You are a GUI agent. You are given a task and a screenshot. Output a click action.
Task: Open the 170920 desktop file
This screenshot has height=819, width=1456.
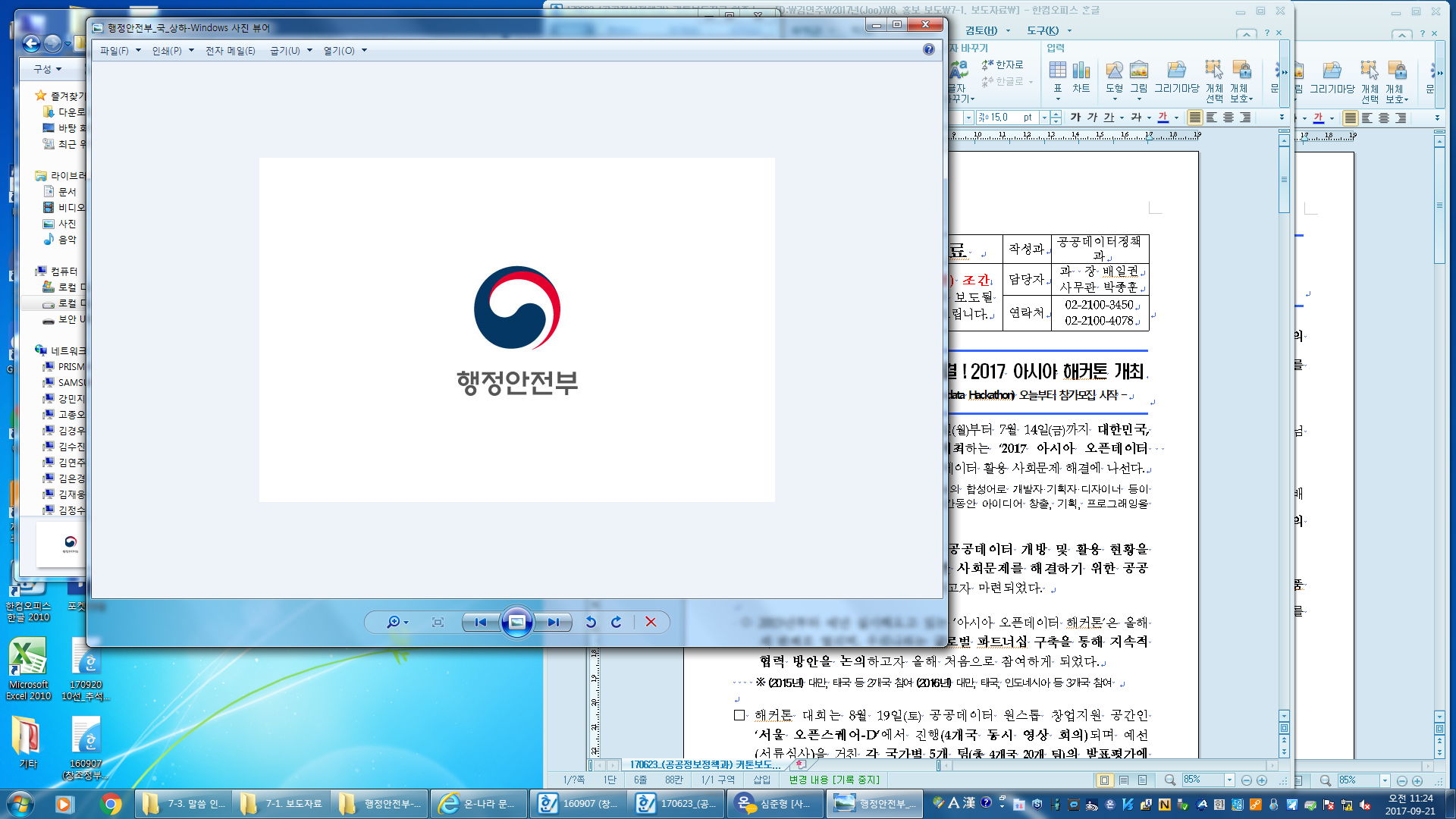click(86, 667)
